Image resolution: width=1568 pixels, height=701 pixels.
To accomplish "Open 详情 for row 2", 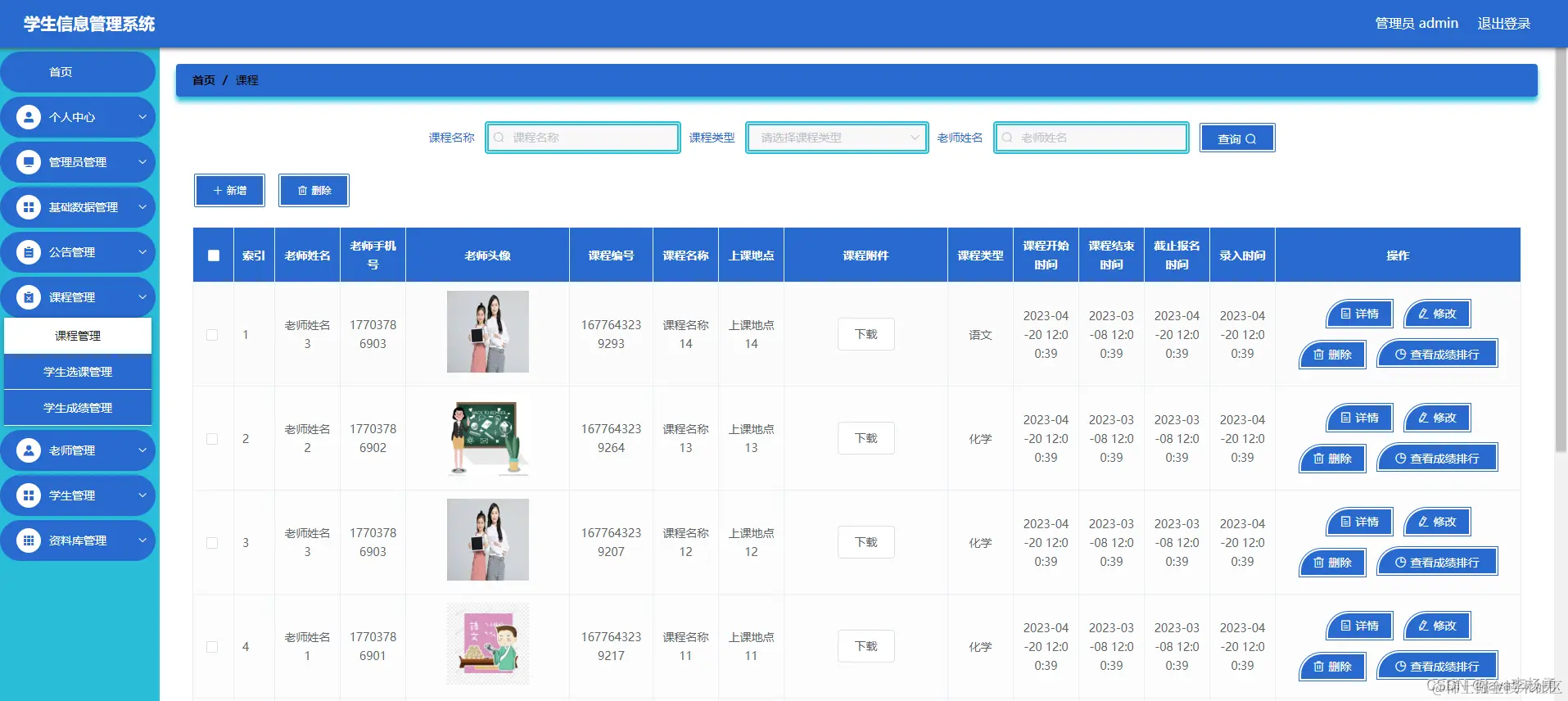I will [x=1360, y=418].
